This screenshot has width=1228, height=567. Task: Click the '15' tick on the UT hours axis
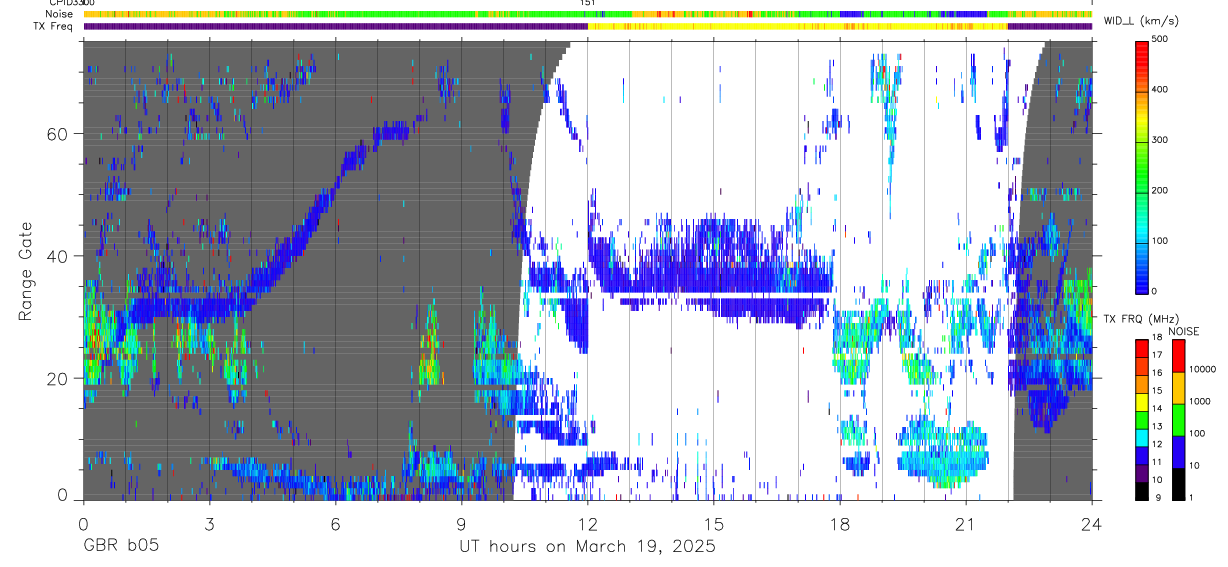pos(713,524)
